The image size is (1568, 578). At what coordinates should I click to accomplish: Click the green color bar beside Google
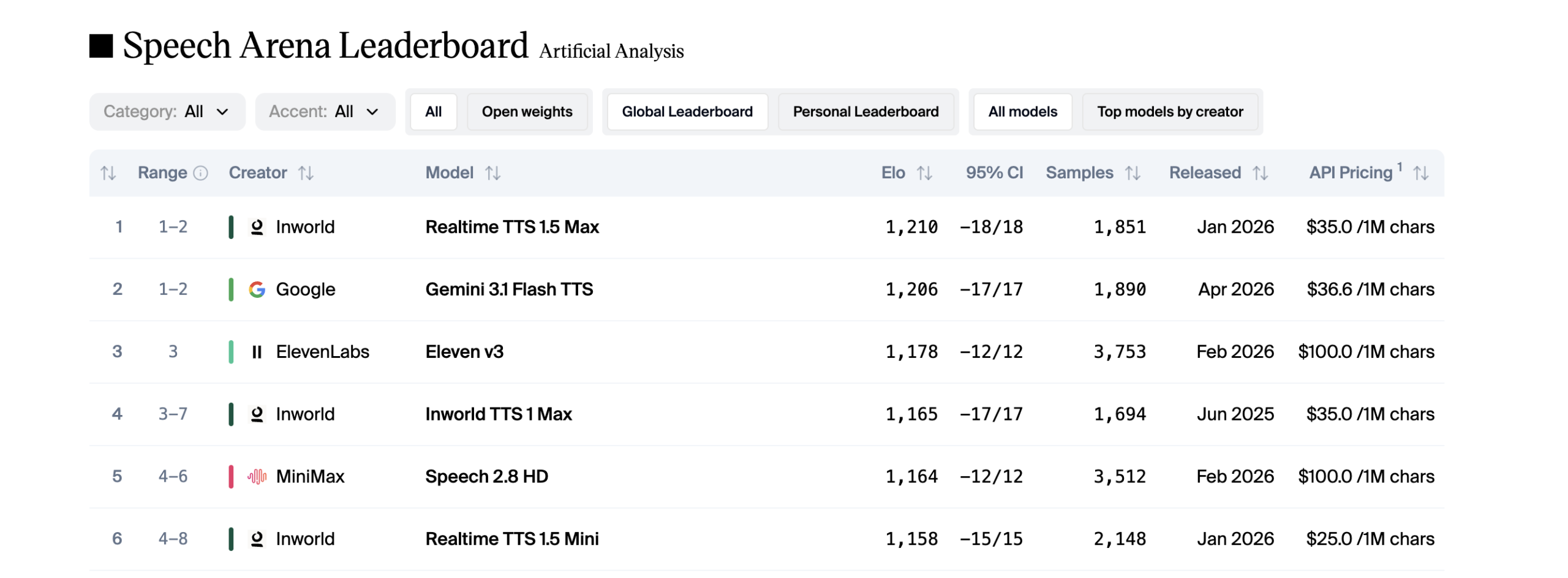pyautogui.click(x=231, y=289)
